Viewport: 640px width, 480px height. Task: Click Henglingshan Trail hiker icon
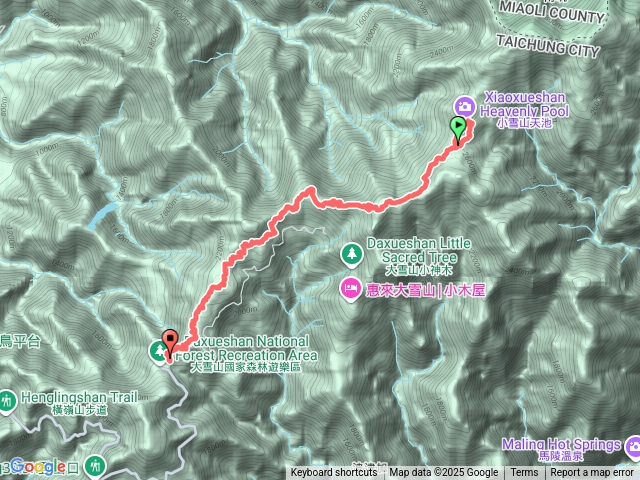tap(7, 402)
